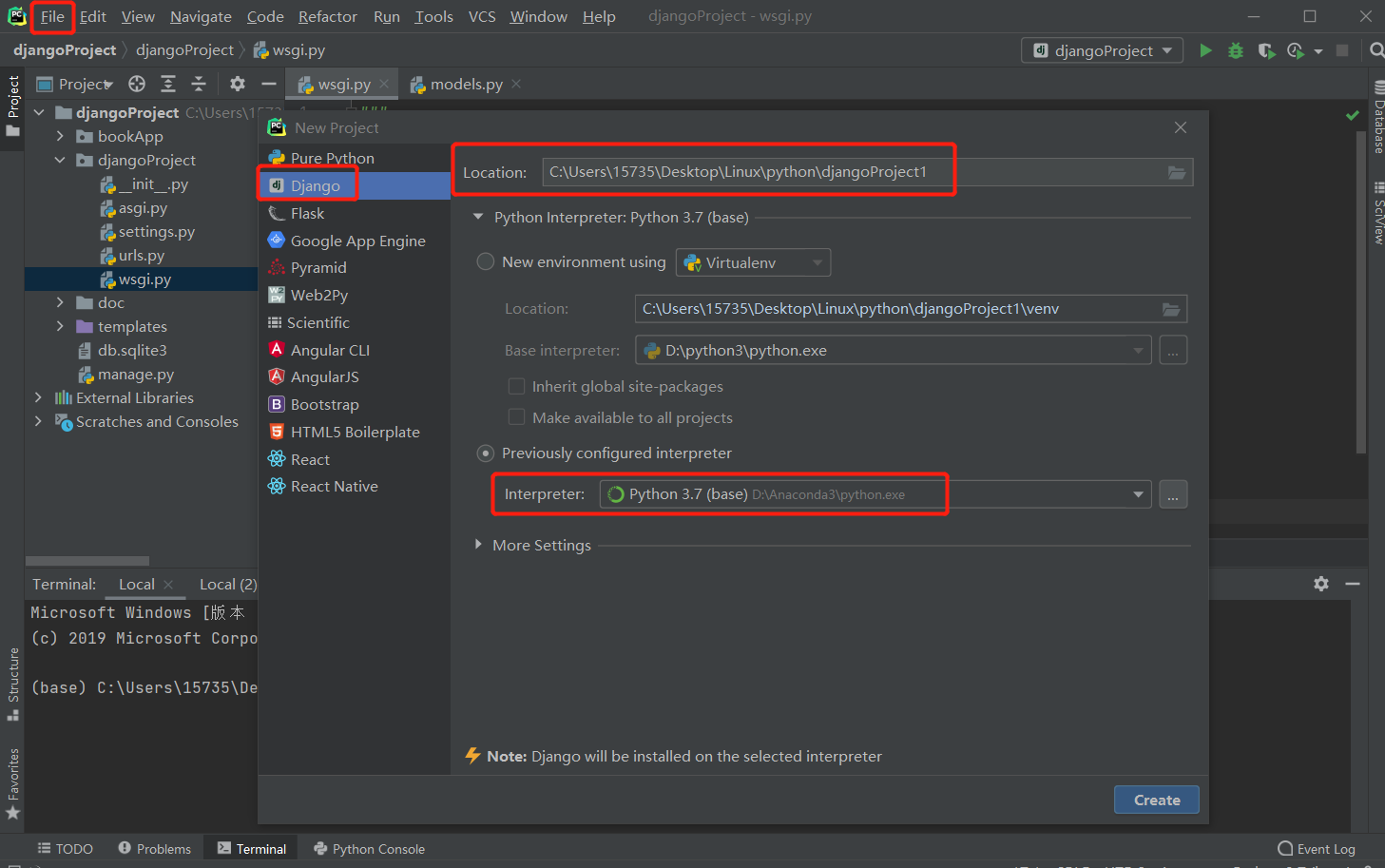This screenshot has width=1385, height=868.
Task: Start debugging with the bug icon
Action: point(1236,50)
